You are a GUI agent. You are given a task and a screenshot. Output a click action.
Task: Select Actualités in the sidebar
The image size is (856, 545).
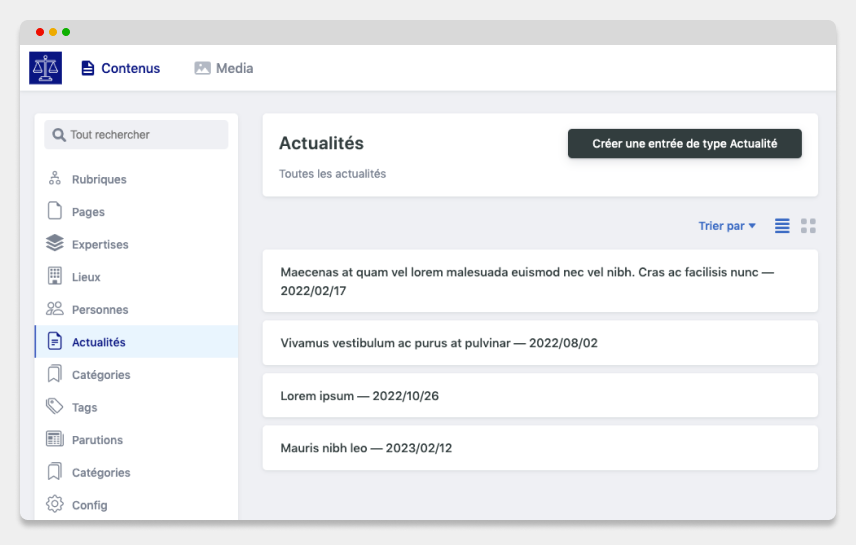tap(136, 342)
